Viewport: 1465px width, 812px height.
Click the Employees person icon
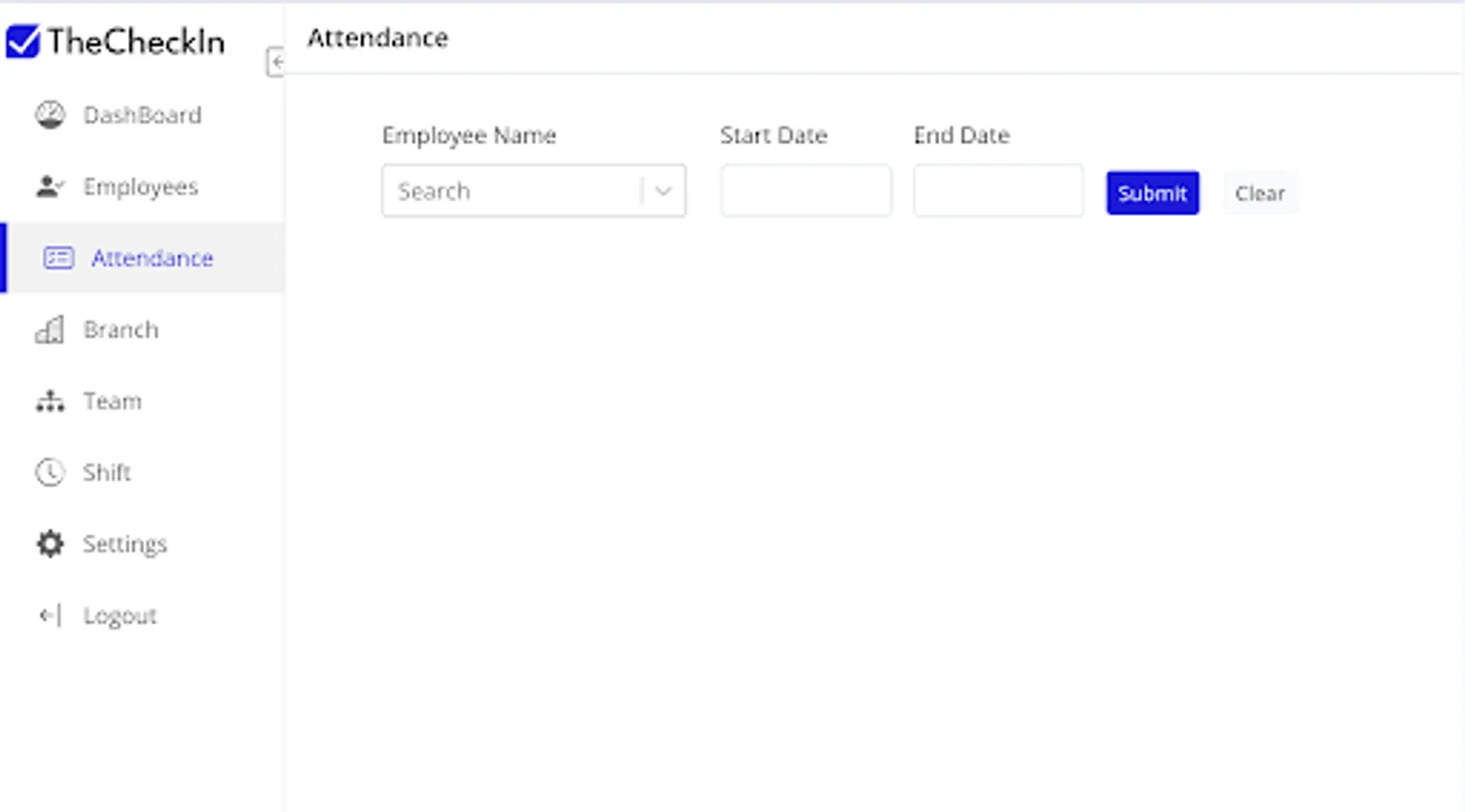click(x=50, y=187)
